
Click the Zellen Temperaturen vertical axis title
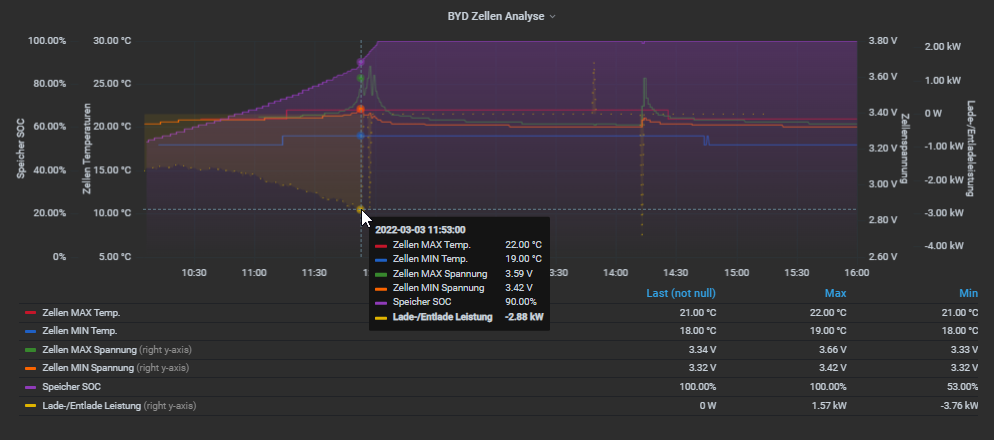[x=86, y=148]
